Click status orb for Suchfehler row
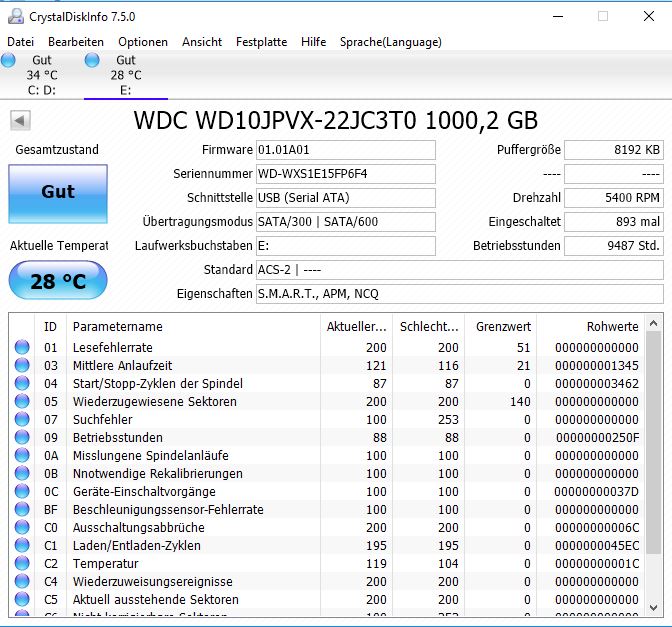The height and width of the screenshot is (627, 672). point(22,419)
